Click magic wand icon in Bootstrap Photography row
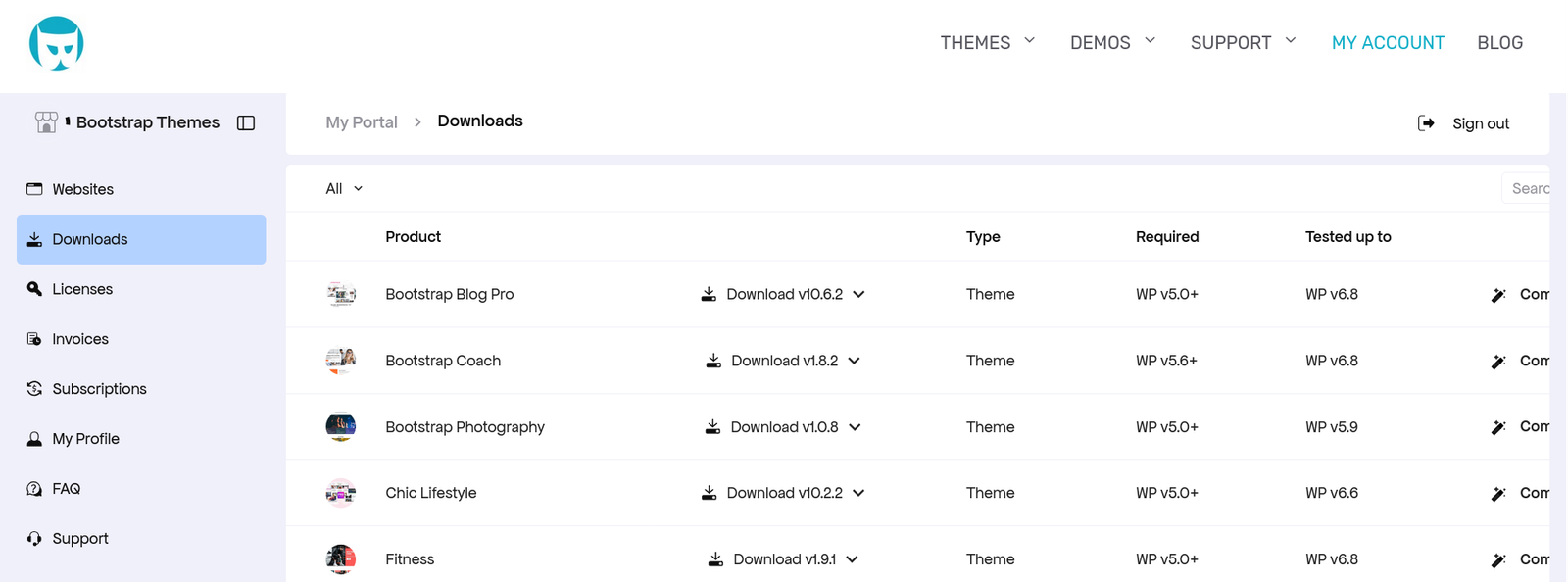Image resolution: width=1568 pixels, height=582 pixels. click(x=1498, y=427)
